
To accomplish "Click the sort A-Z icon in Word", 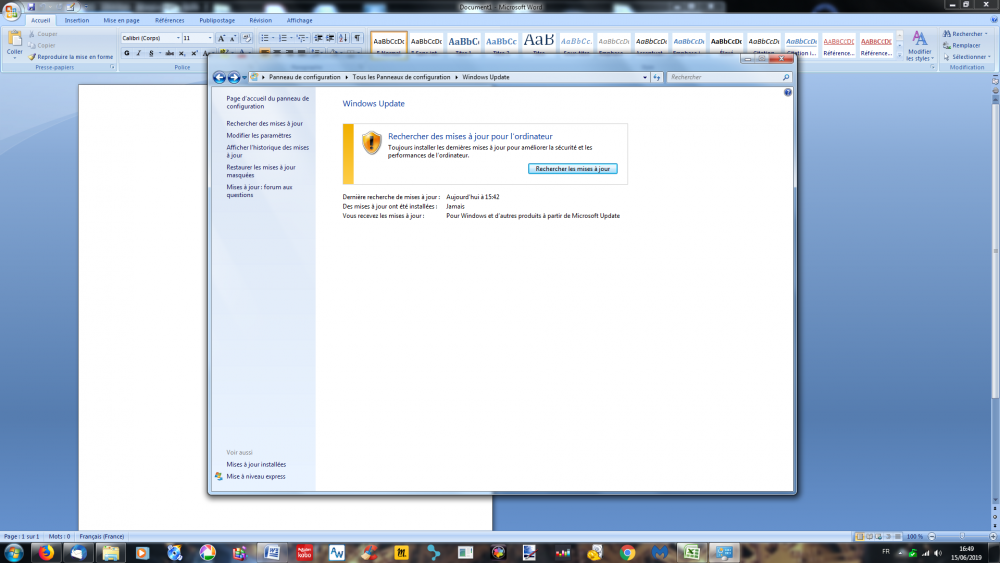I will 344,38.
